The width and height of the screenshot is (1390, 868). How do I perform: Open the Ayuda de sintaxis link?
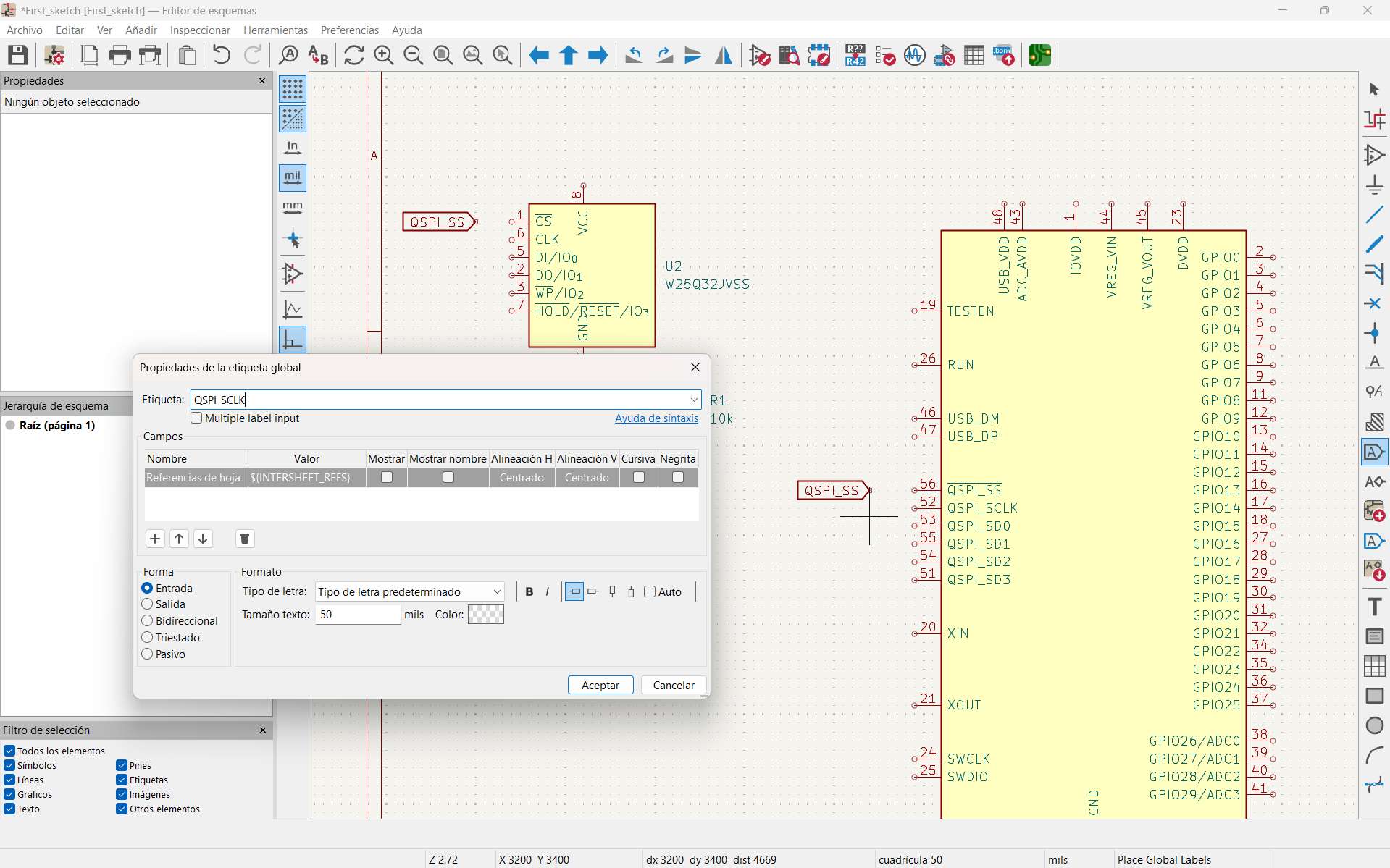656,418
